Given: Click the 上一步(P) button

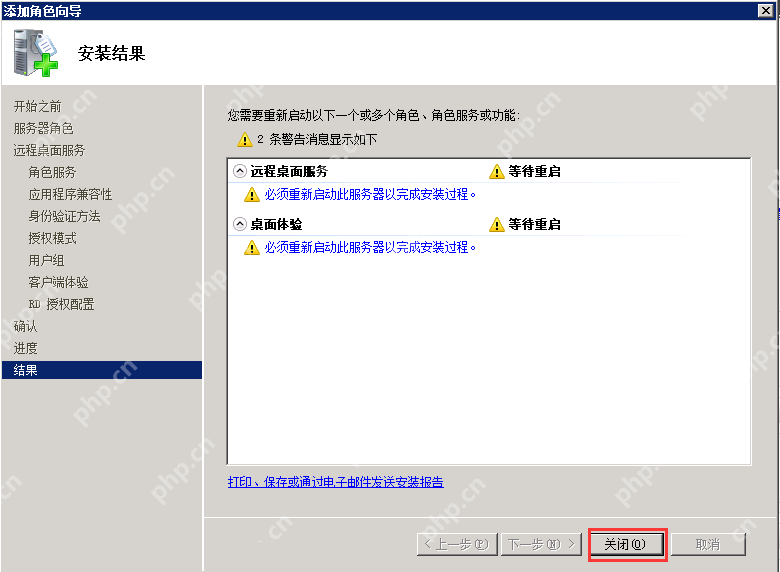Looking at the screenshot, I should coord(457,545).
